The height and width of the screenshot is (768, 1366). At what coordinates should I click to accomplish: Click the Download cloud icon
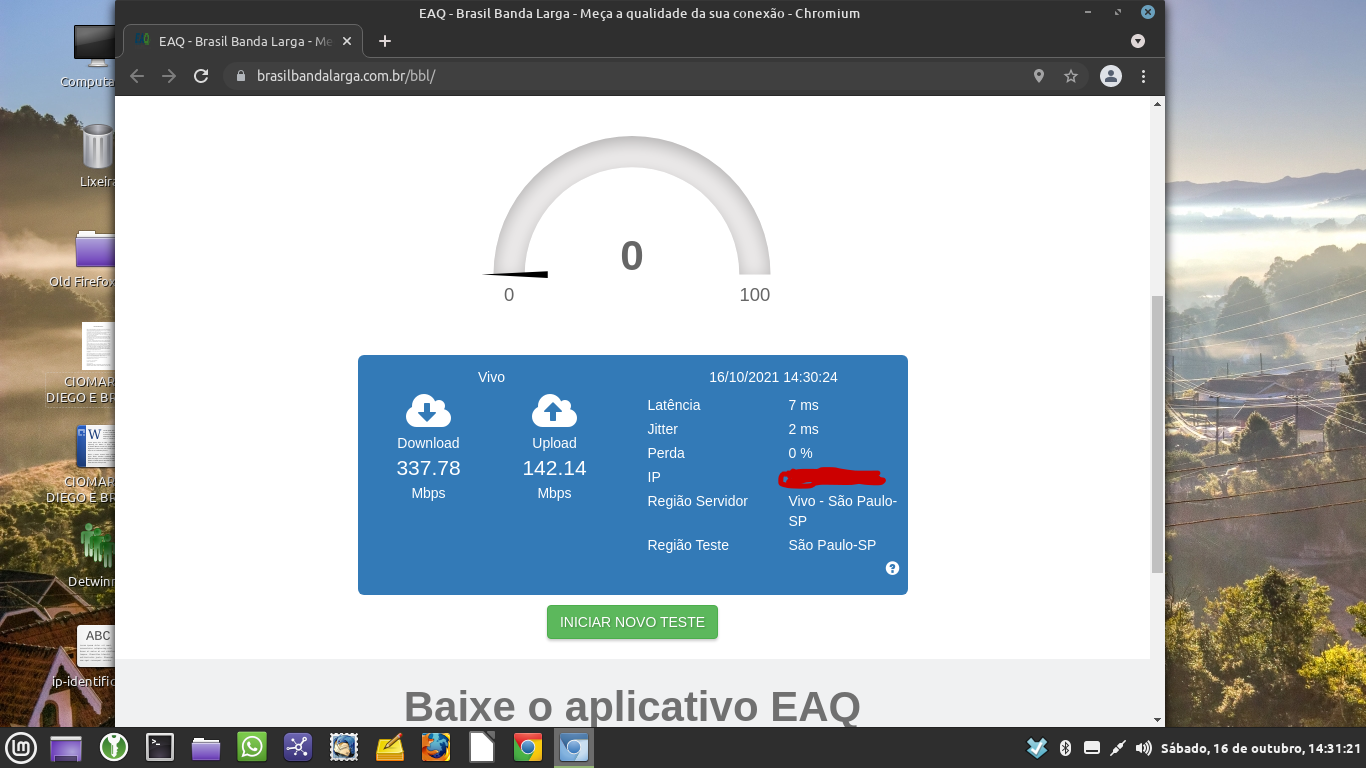click(x=428, y=411)
